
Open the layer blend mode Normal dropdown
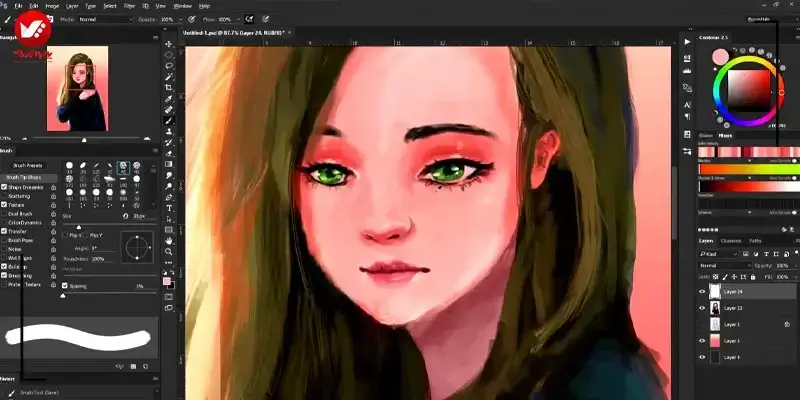click(724, 266)
